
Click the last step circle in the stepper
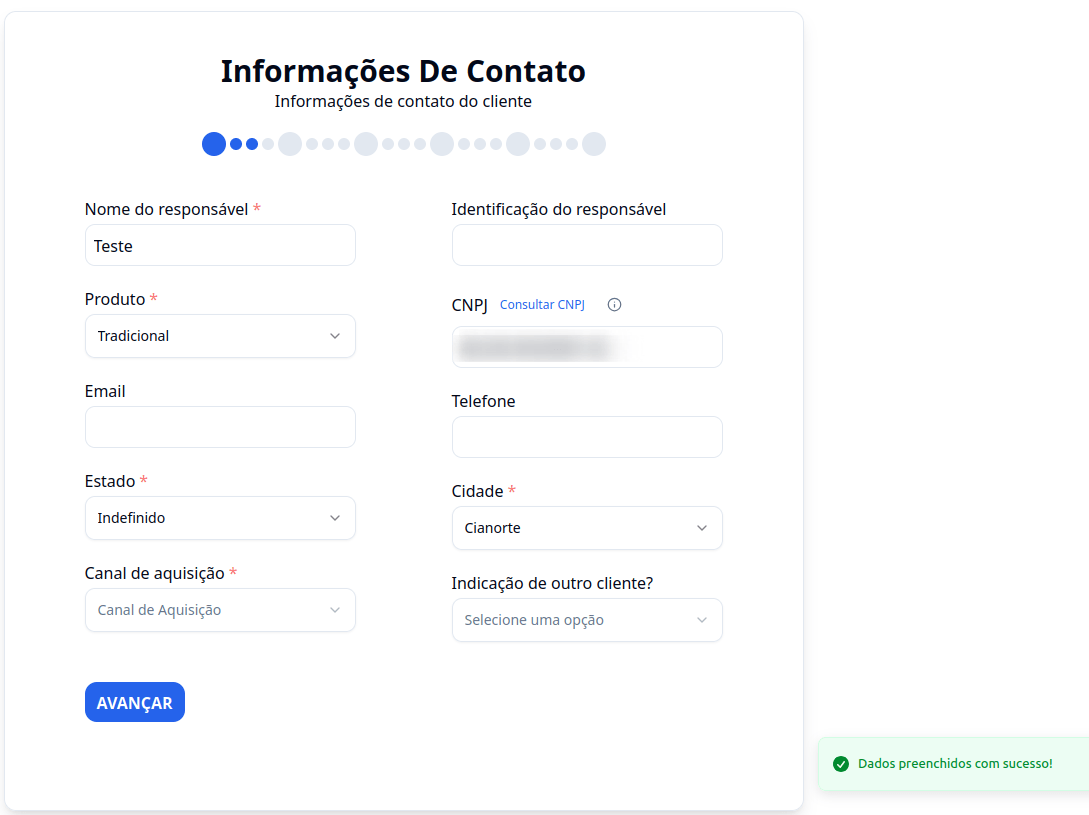[x=594, y=143]
